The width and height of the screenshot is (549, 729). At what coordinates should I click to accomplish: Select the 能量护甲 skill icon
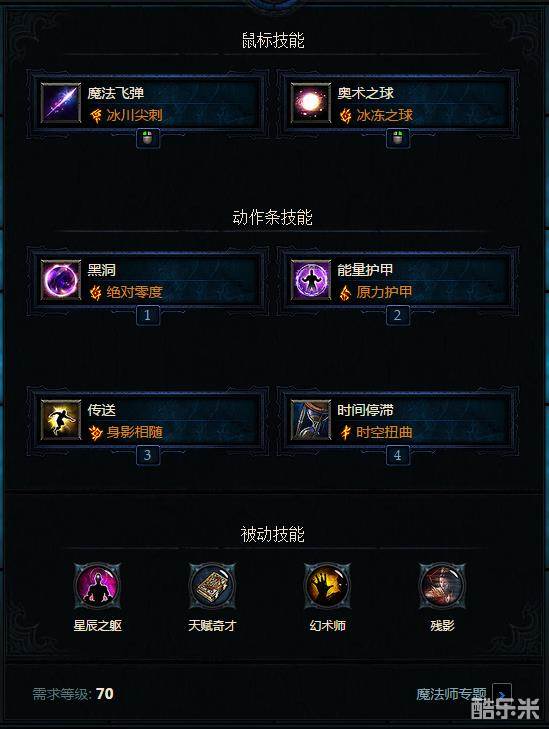(x=311, y=280)
